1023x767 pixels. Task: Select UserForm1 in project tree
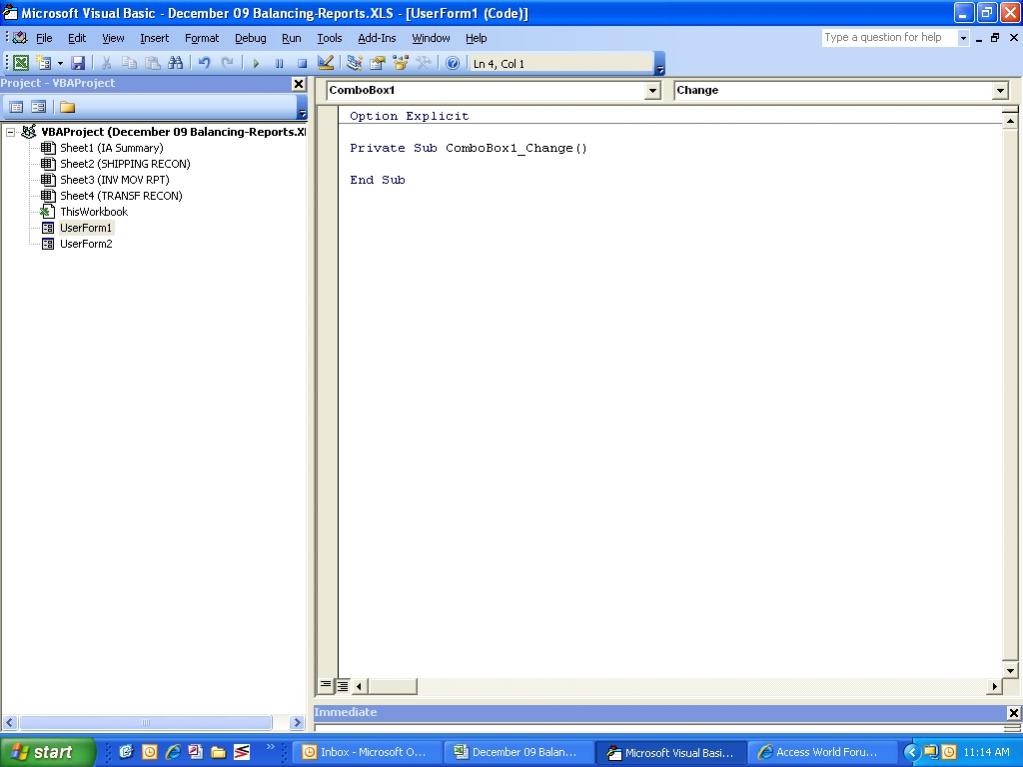point(85,228)
